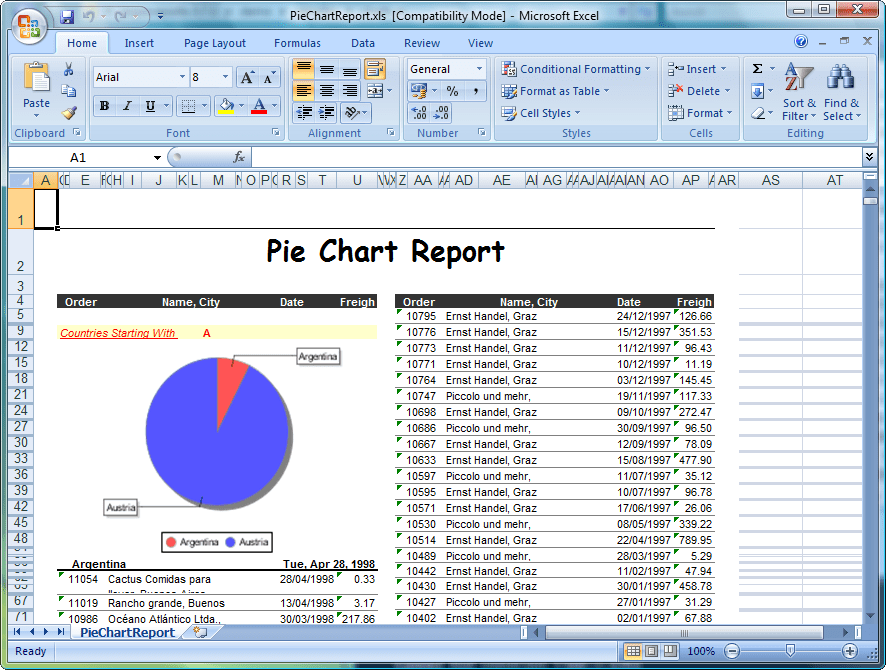Image resolution: width=886 pixels, height=670 pixels.
Task: Apply the red Font Color
Action: coord(259,106)
